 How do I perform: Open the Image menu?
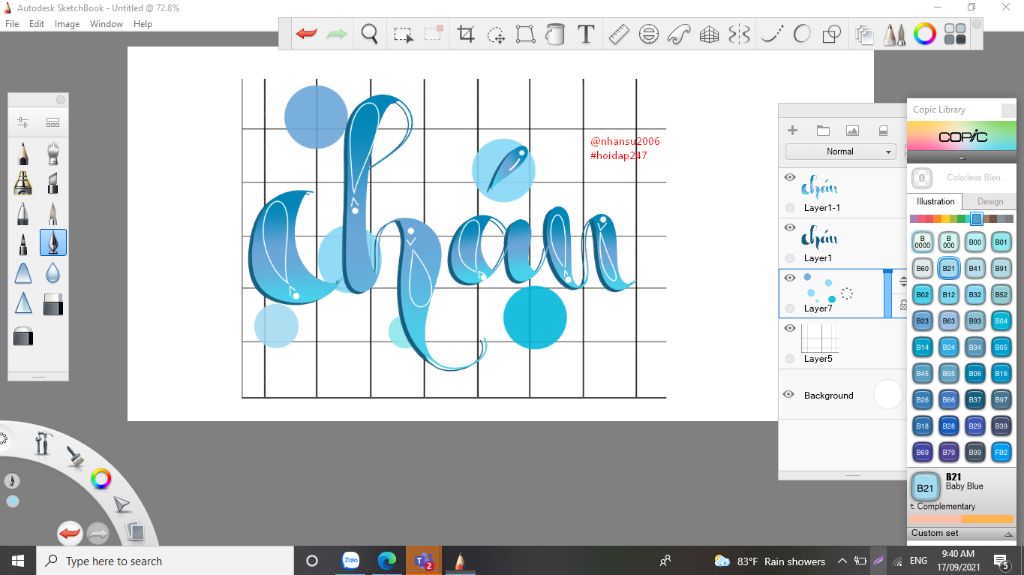point(67,24)
